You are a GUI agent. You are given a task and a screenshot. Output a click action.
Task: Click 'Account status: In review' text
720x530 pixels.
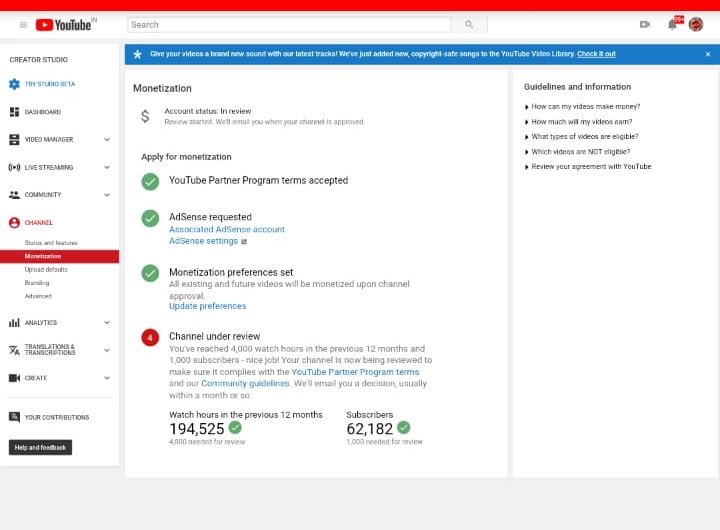pos(208,111)
